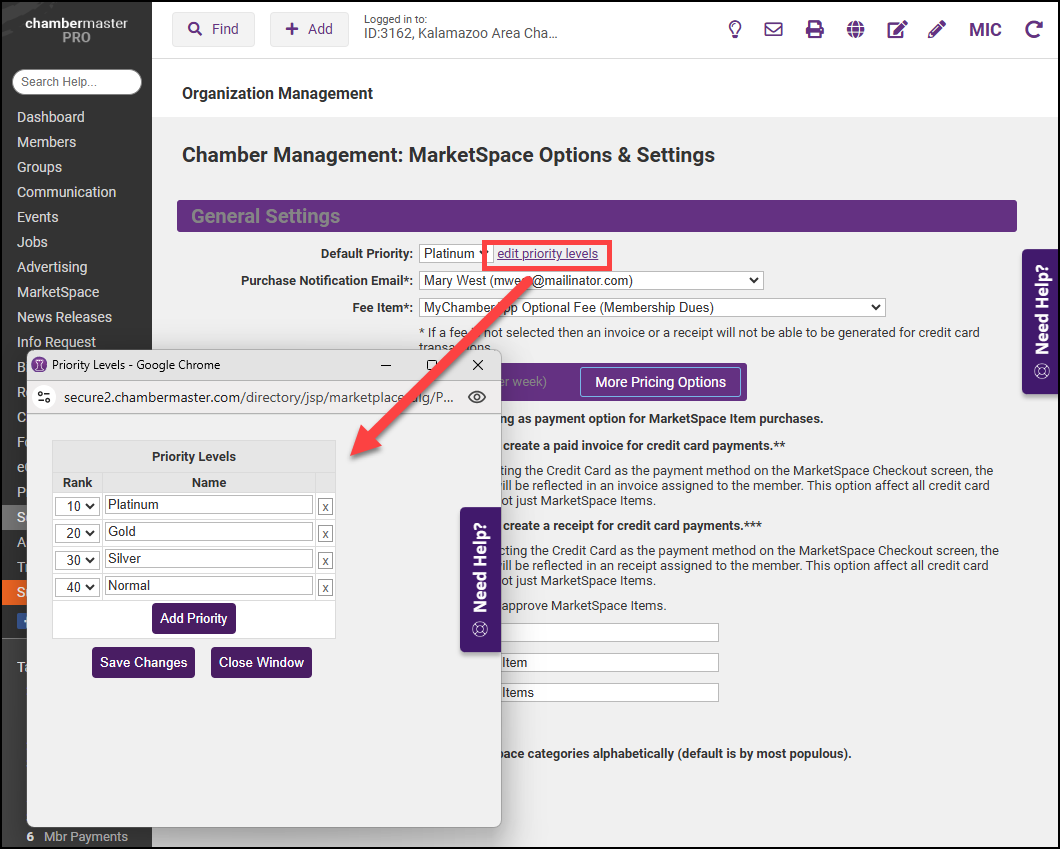Click the popup site info icon
1060x849 pixels.
pos(44,397)
